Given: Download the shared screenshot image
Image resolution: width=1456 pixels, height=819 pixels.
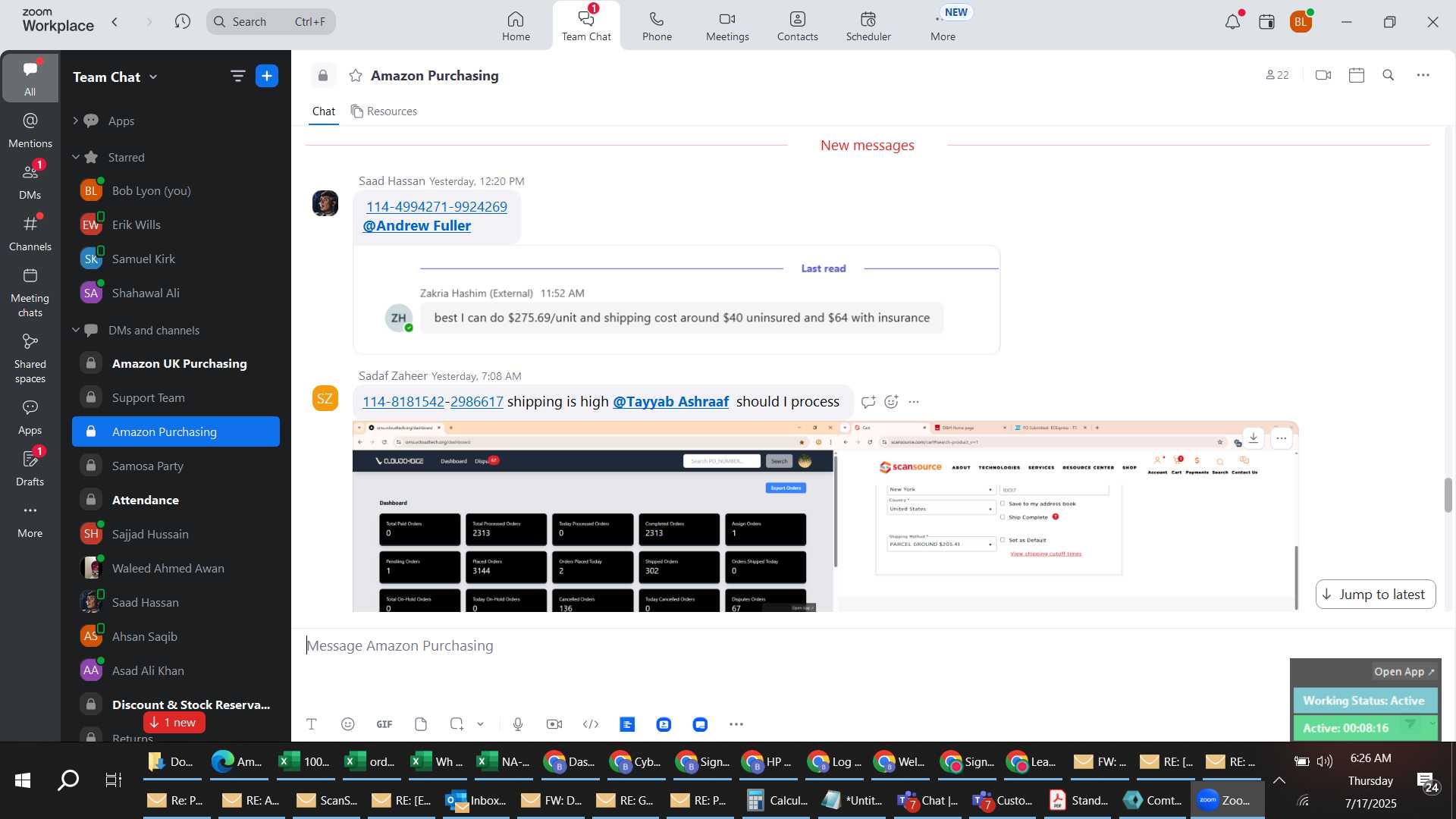Looking at the screenshot, I should [1254, 438].
